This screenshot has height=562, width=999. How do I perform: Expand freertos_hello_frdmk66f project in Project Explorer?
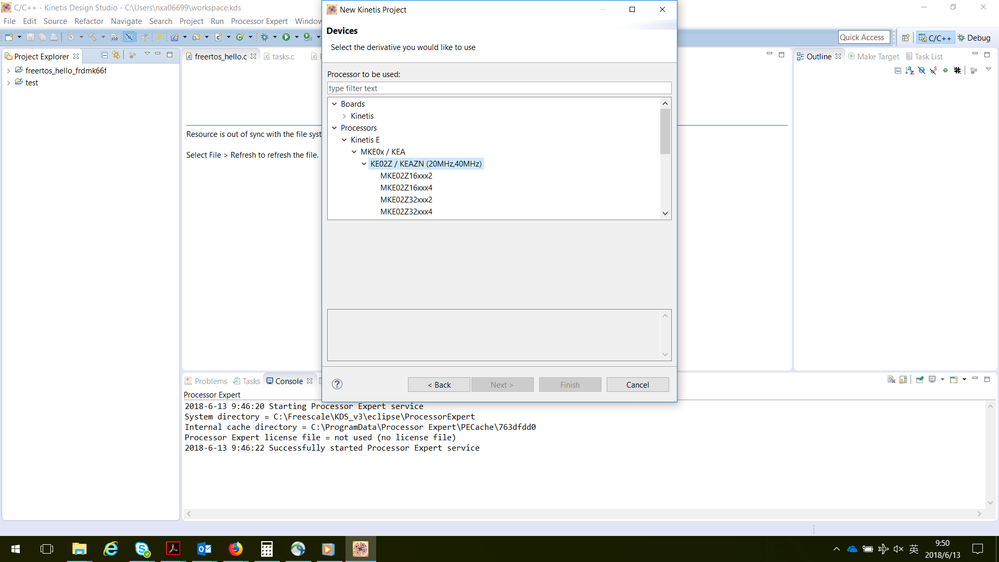pyautogui.click(x=8, y=71)
